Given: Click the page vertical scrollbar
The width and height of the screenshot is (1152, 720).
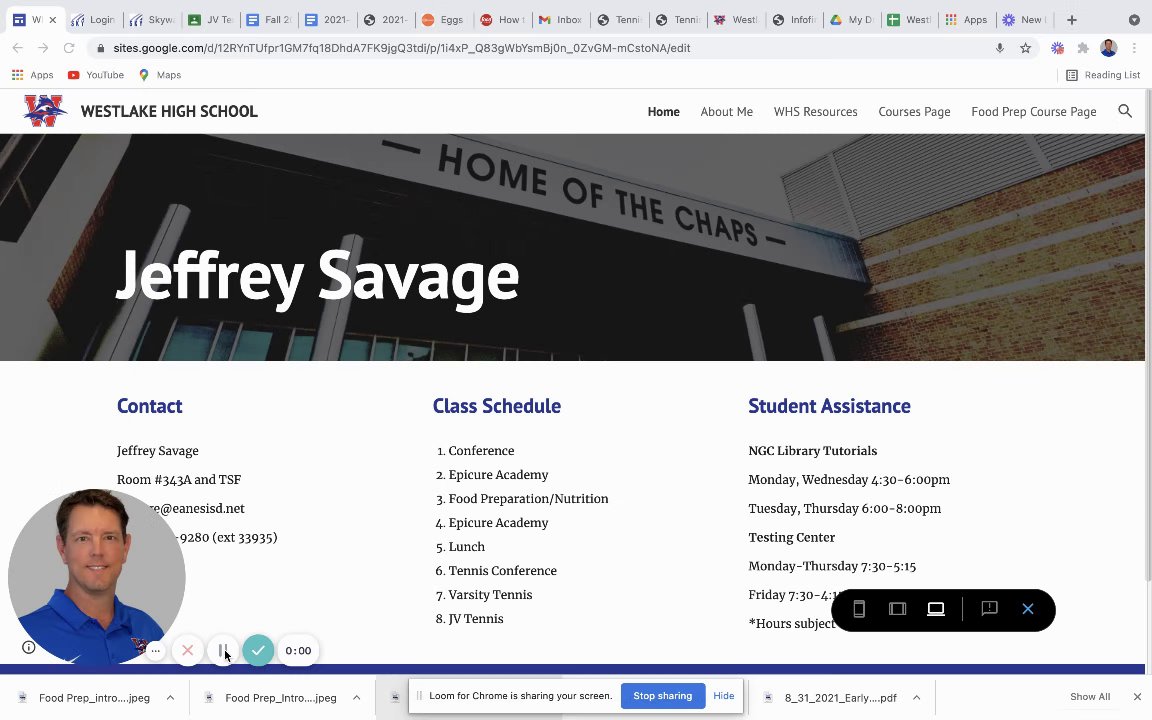Looking at the screenshot, I should [1148, 335].
